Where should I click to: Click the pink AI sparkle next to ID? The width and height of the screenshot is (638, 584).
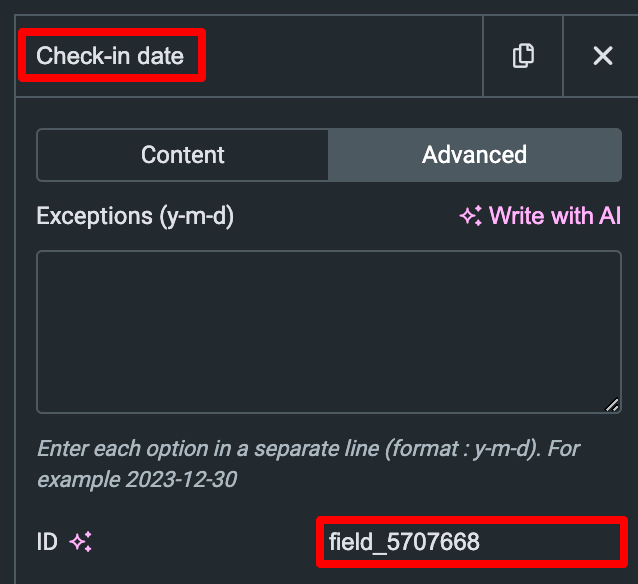coord(80,542)
